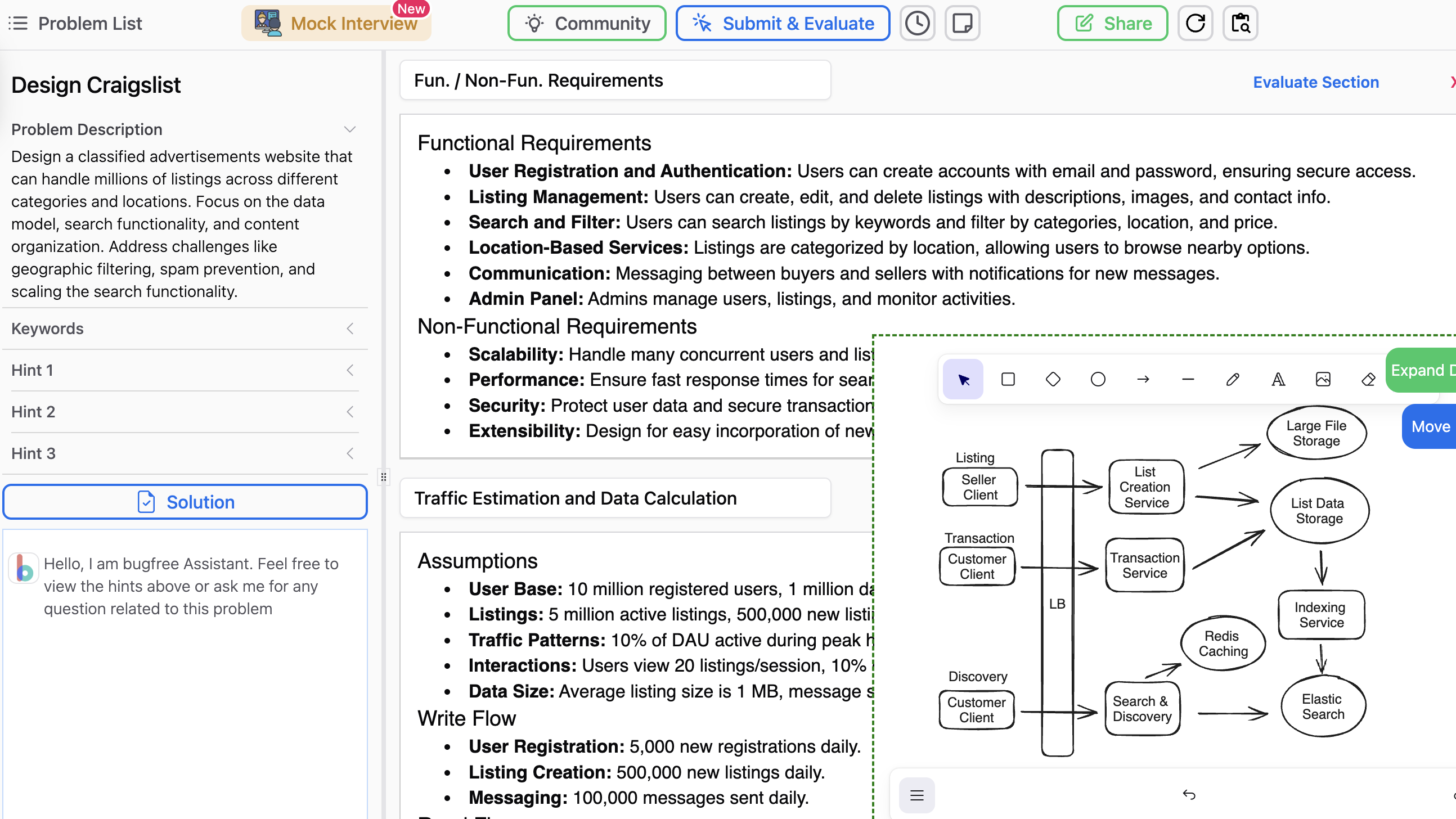The width and height of the screenshot is (1456, 819).
Task: Select the diamond shape tool
Action: click(1053, 379)
